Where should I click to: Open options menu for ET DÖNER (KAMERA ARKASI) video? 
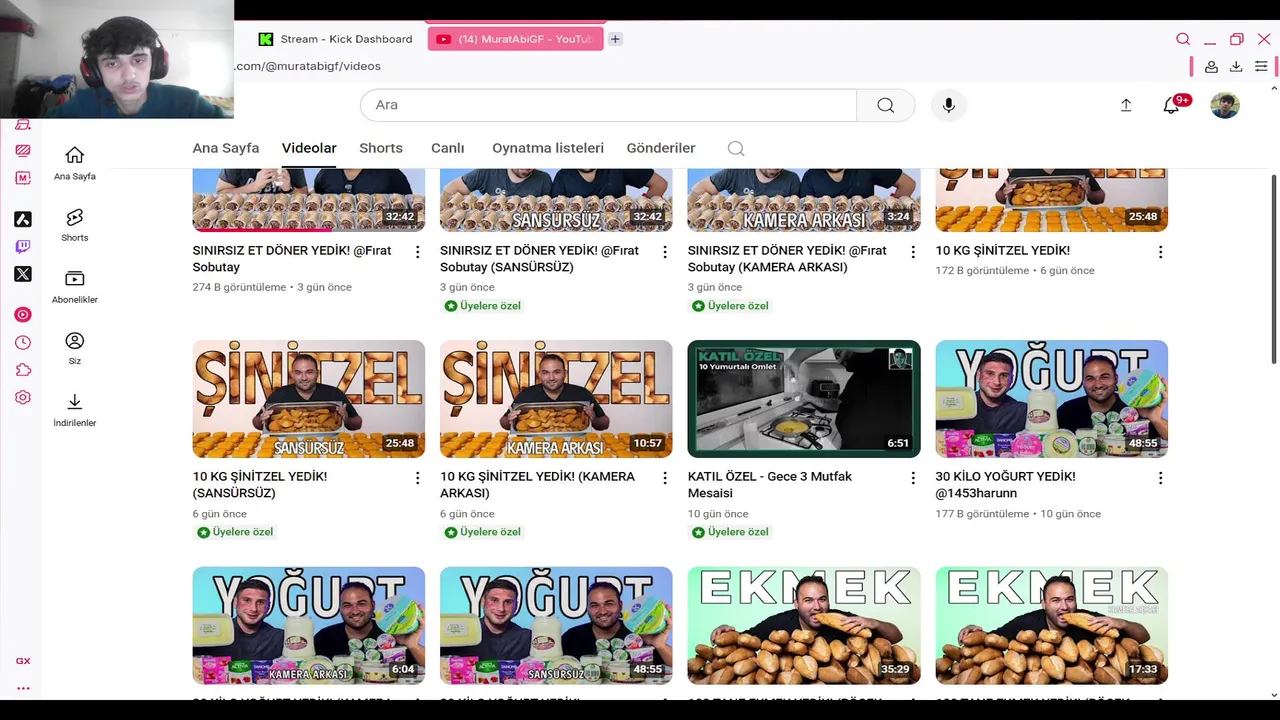913,252
